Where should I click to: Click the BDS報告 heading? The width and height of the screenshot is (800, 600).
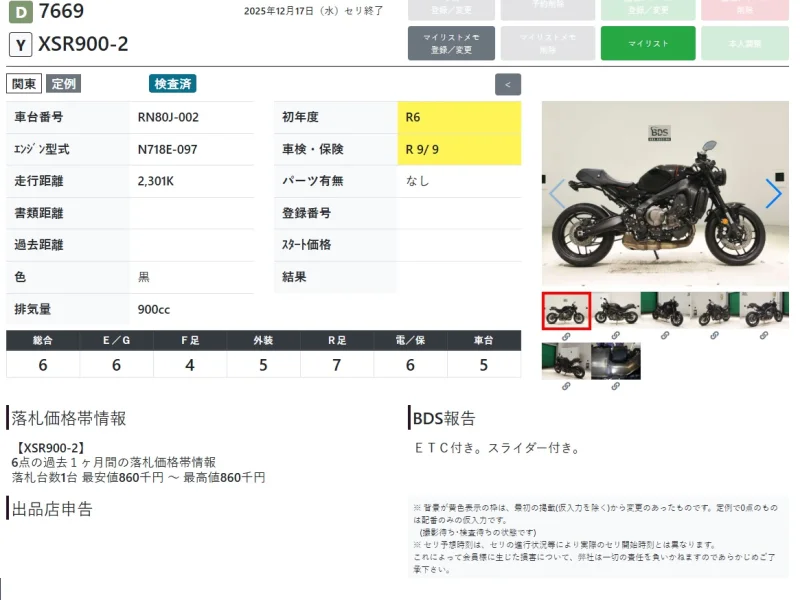pos(444,418)
